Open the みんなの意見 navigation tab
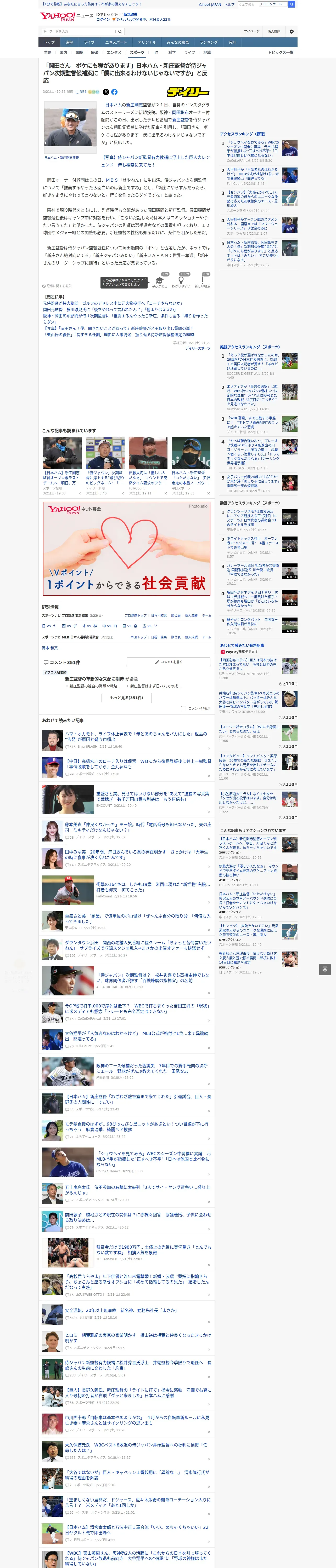The width and height of the screenshot is (336, 1568). pos(177,42)
